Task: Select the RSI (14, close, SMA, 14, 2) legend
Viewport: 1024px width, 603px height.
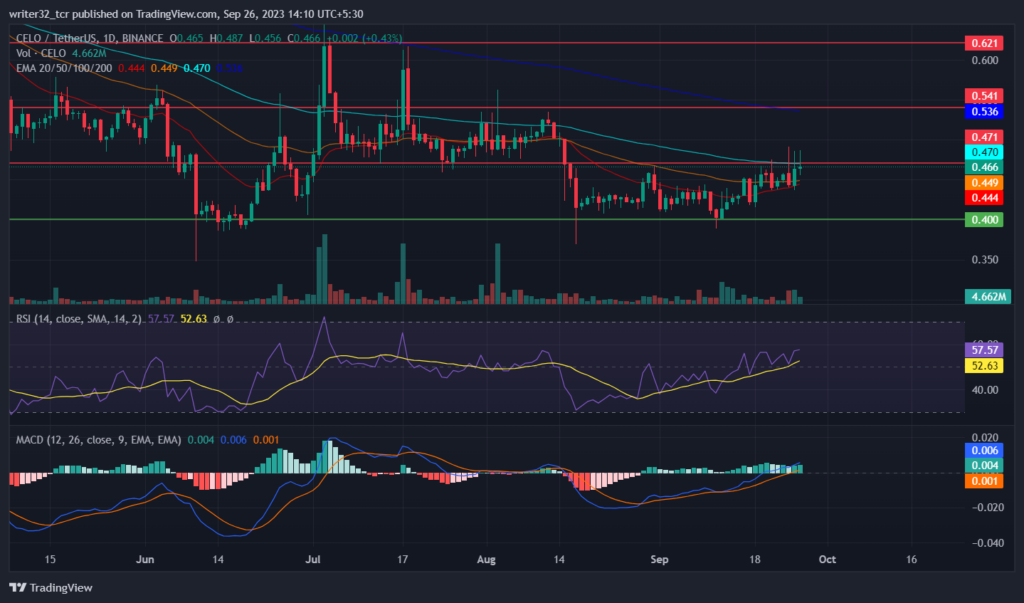Action: pyautogui.click(x=78, y=319)
